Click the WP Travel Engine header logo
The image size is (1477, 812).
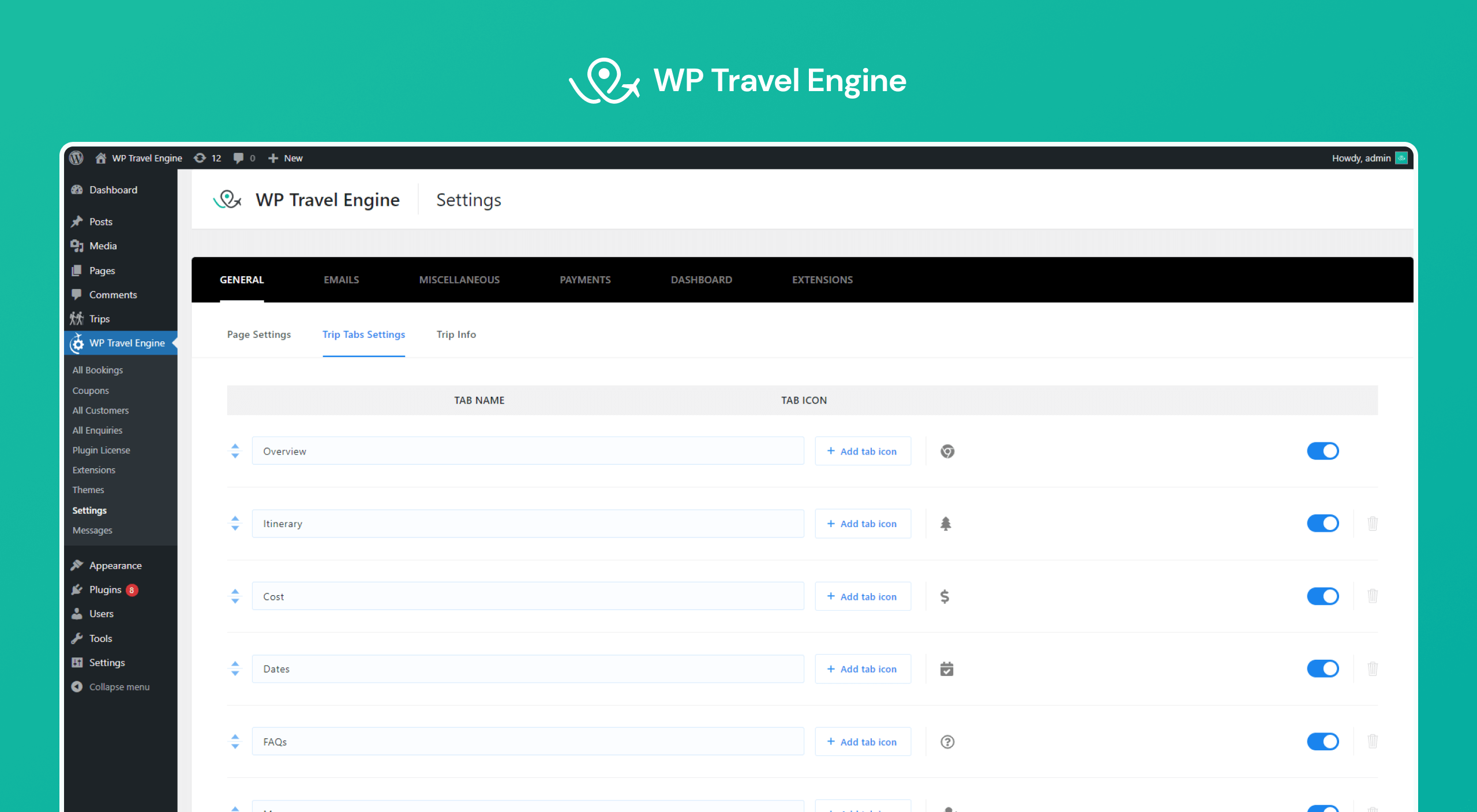[227, 200]
